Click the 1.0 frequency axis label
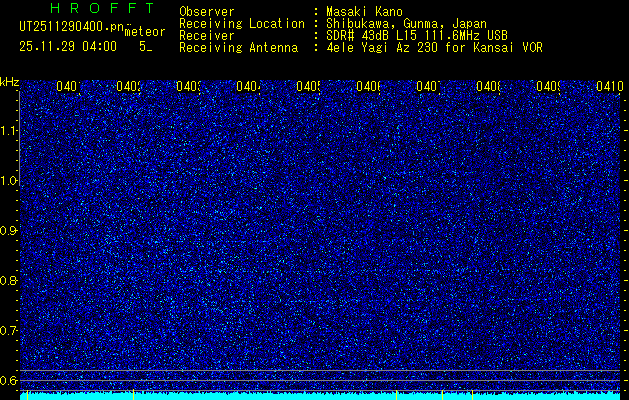The height and width of the screenshot is (400, 629). 10,181
